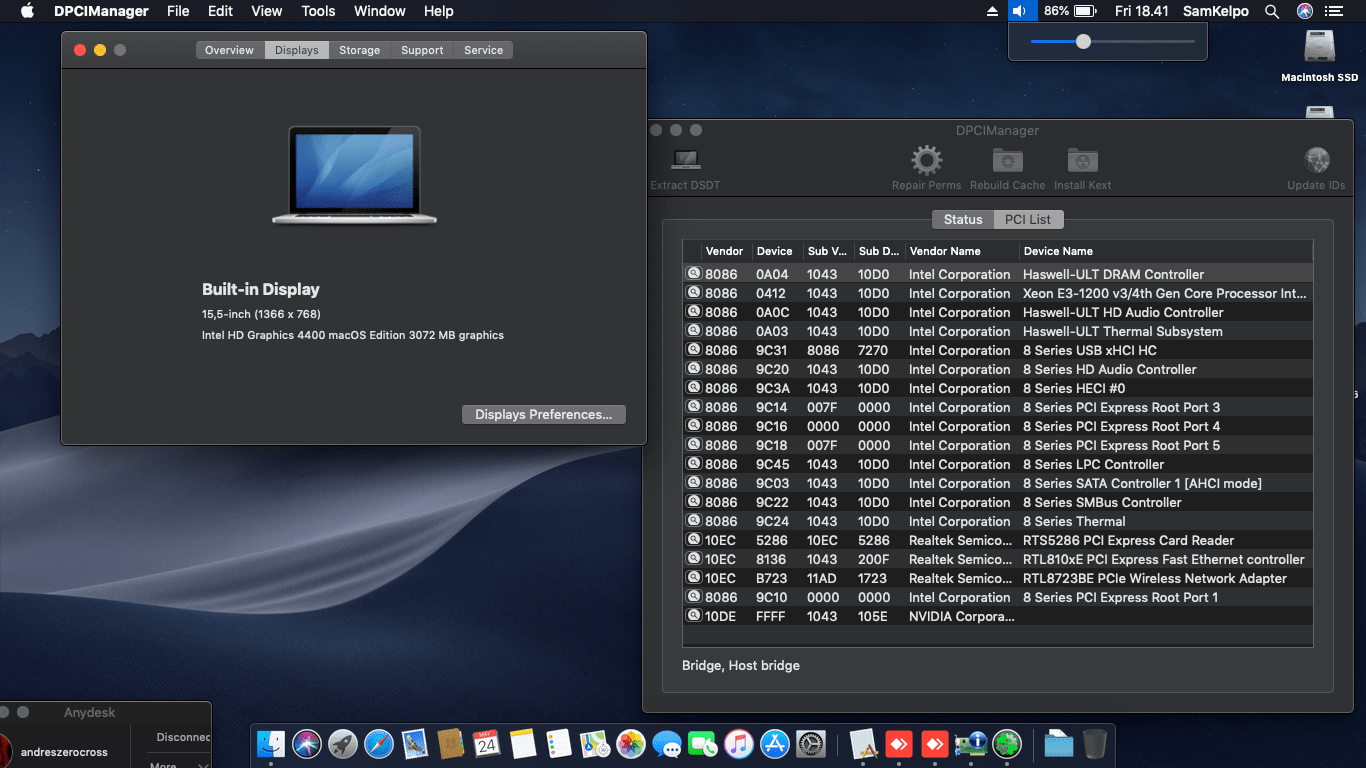Open Spotlight search in menu bar

coord(1272,11)
